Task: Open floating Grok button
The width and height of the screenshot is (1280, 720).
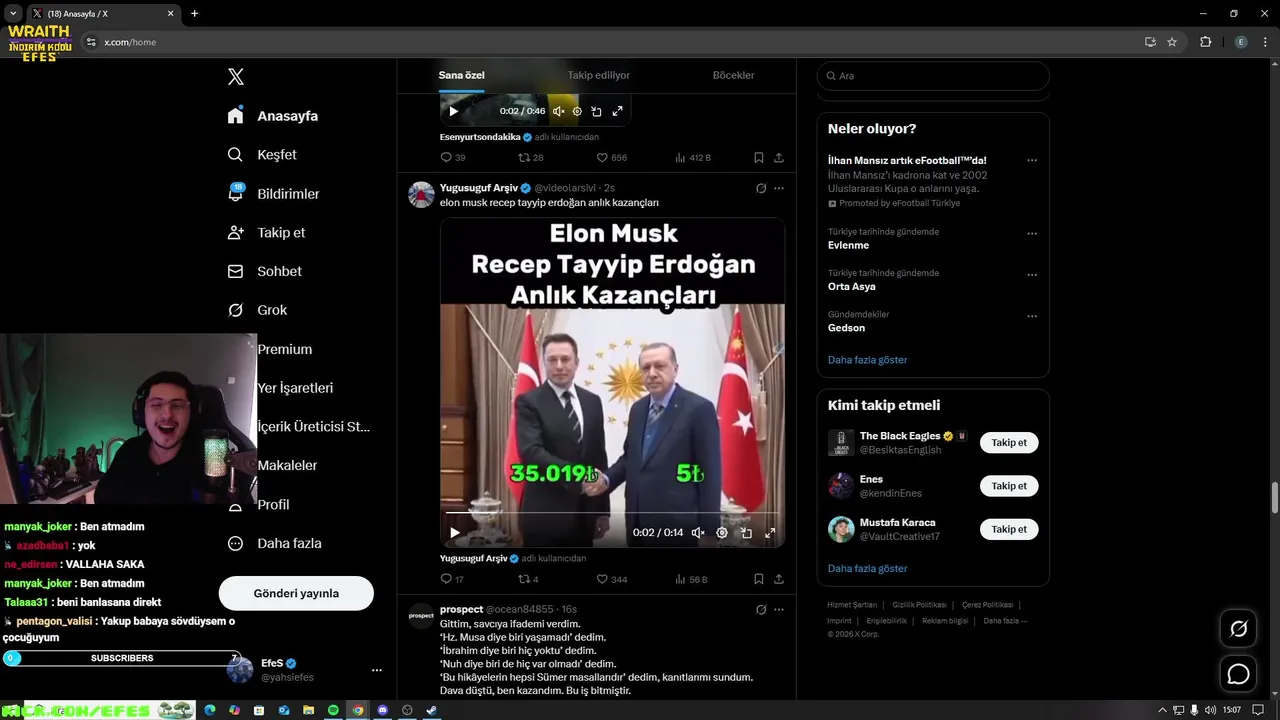Action: click(1238, 629)
